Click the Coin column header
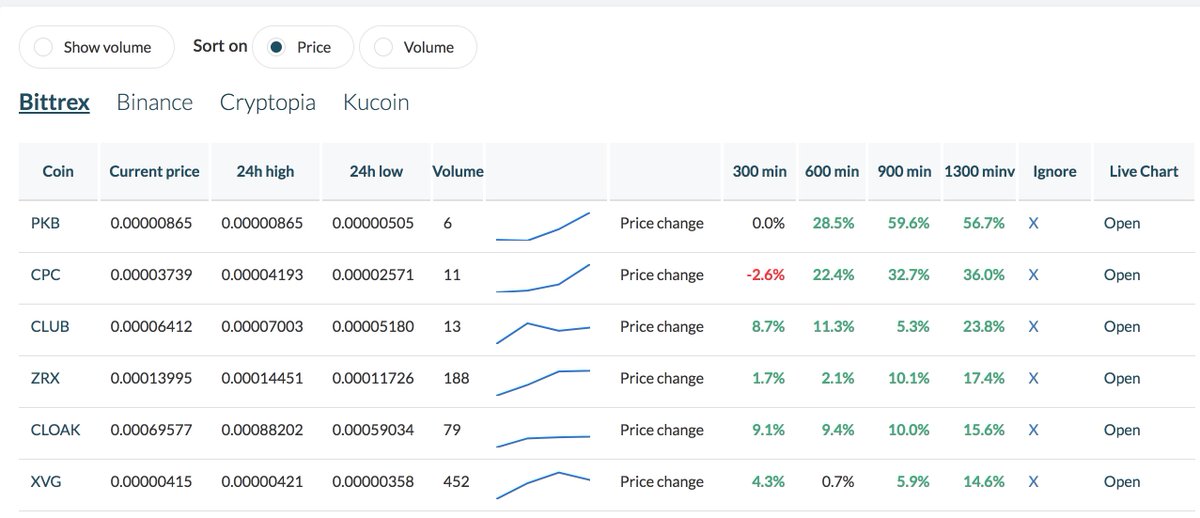Screen dimensions: 1200x518 coord(58,171)
